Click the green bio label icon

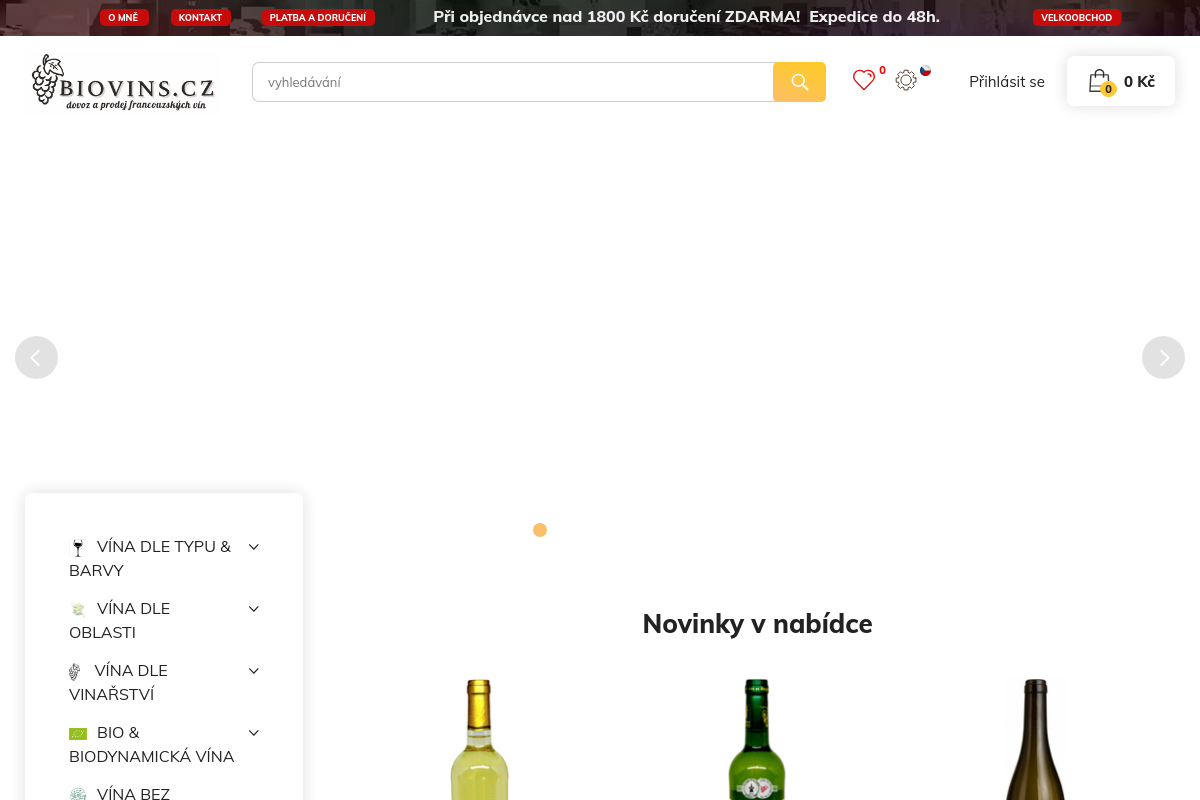78,733
